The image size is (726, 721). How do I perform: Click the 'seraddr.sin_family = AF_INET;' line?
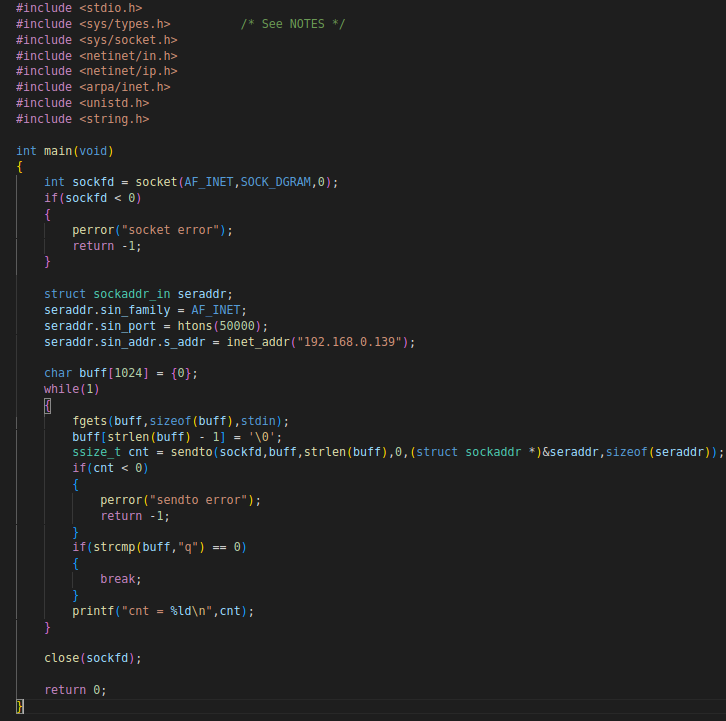145,310
